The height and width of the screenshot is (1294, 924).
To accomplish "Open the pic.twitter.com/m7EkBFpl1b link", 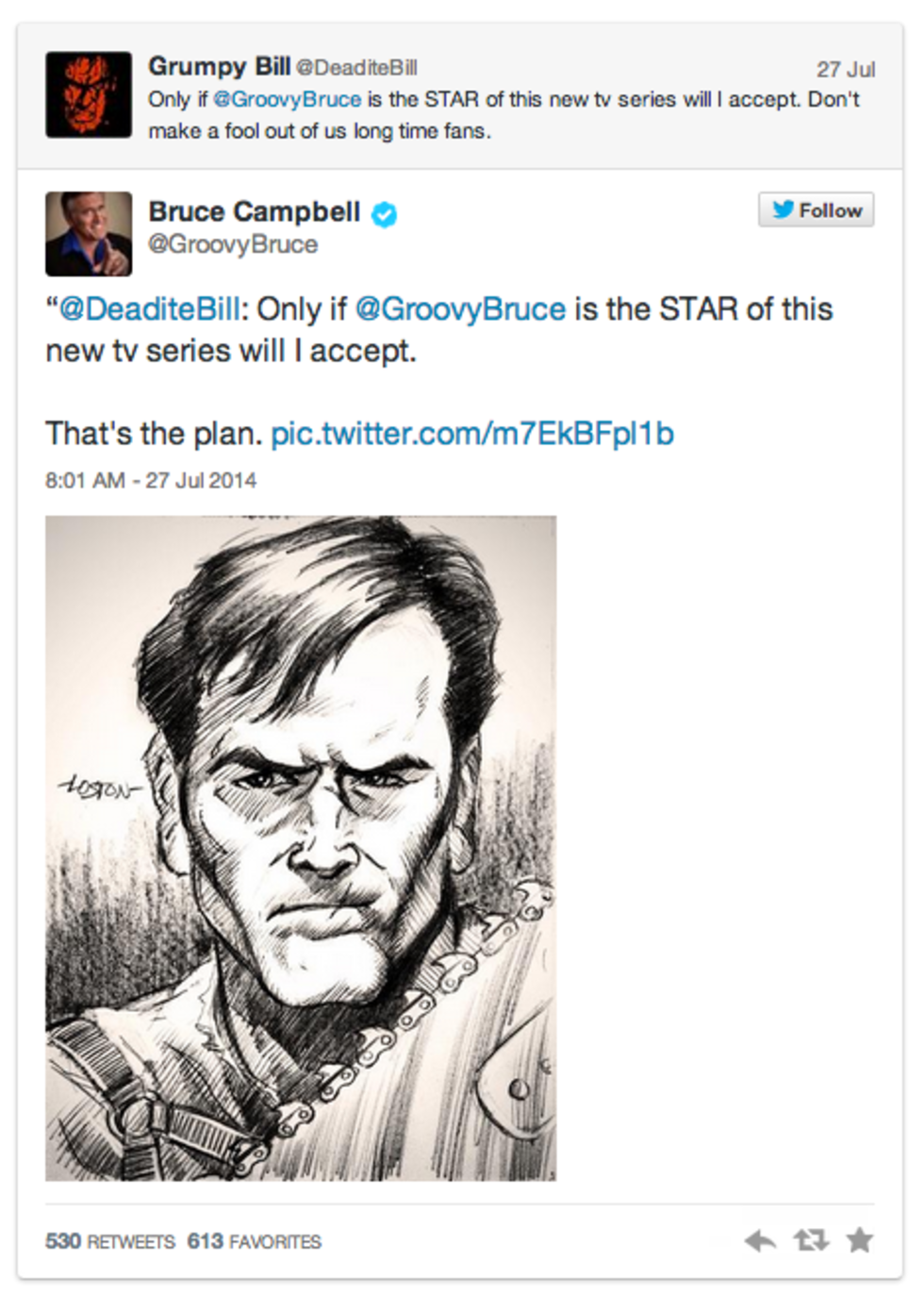I will coord(472,434).
